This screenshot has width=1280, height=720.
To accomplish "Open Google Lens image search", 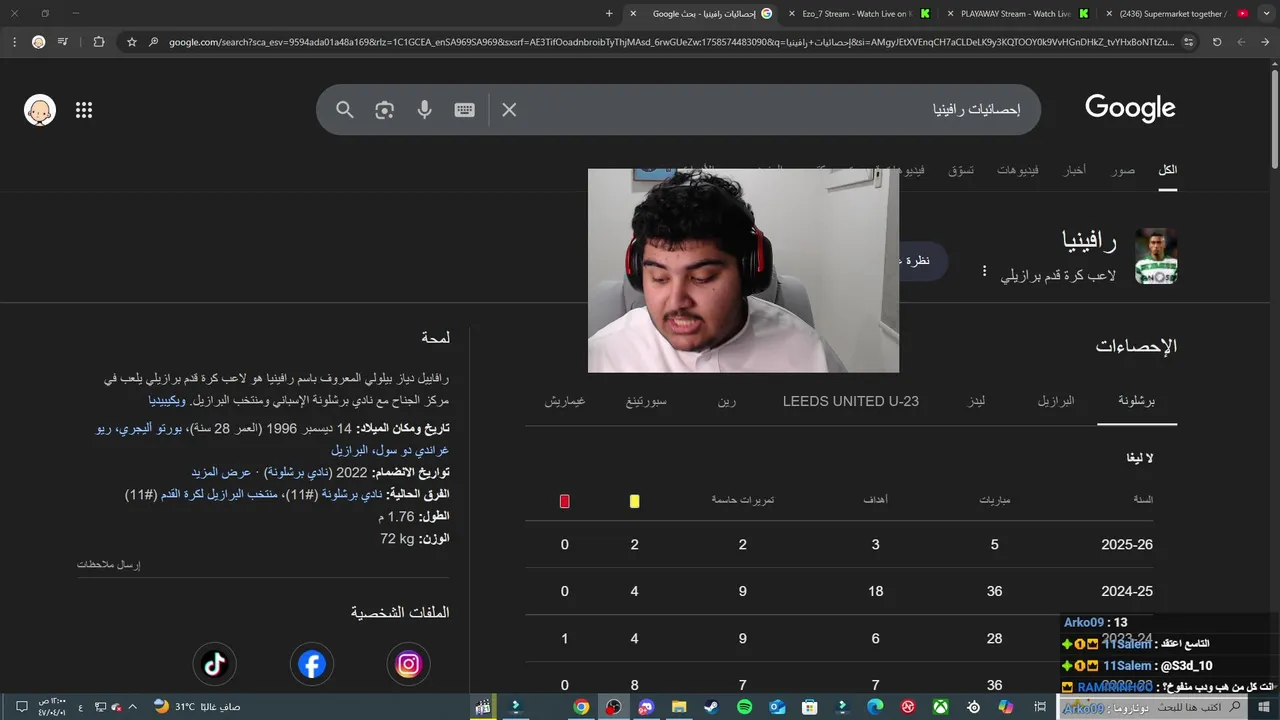I will (385, 110).
